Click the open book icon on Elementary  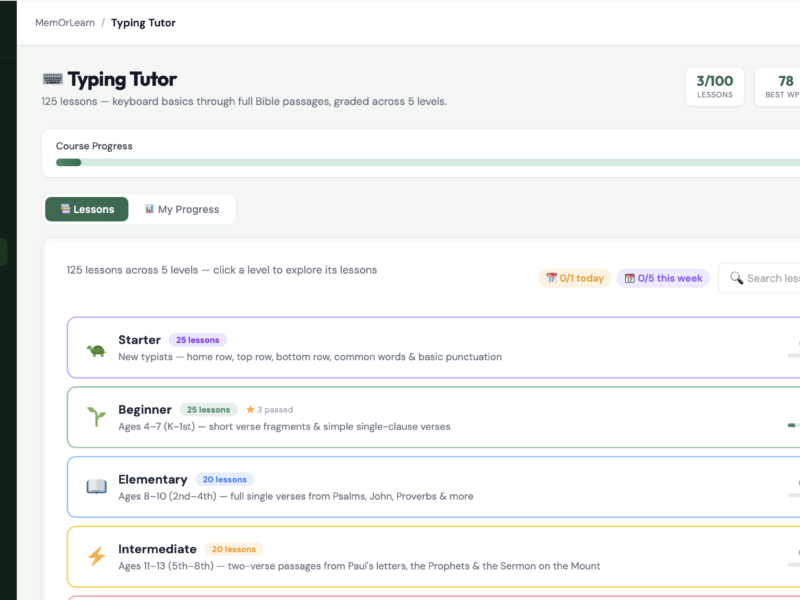coord(96,486)
